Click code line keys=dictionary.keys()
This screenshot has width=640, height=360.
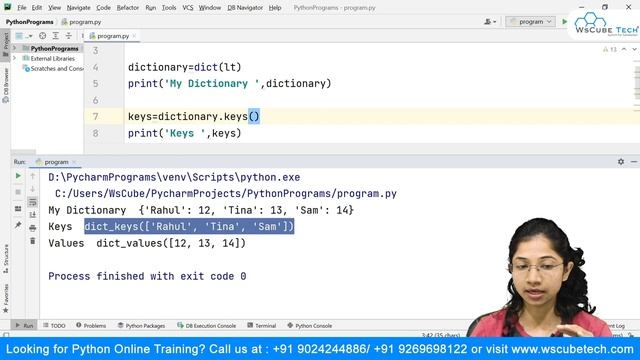[x=193, y=117]
